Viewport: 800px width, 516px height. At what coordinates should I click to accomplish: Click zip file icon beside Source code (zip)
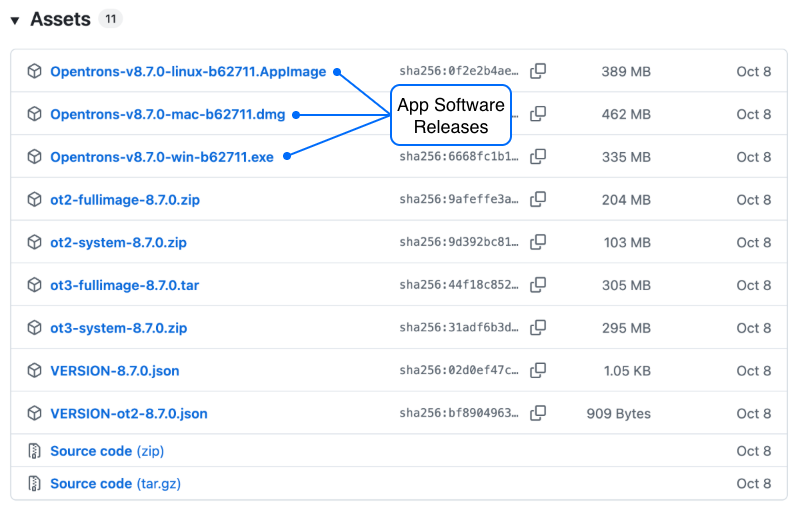tap(34, 451)
